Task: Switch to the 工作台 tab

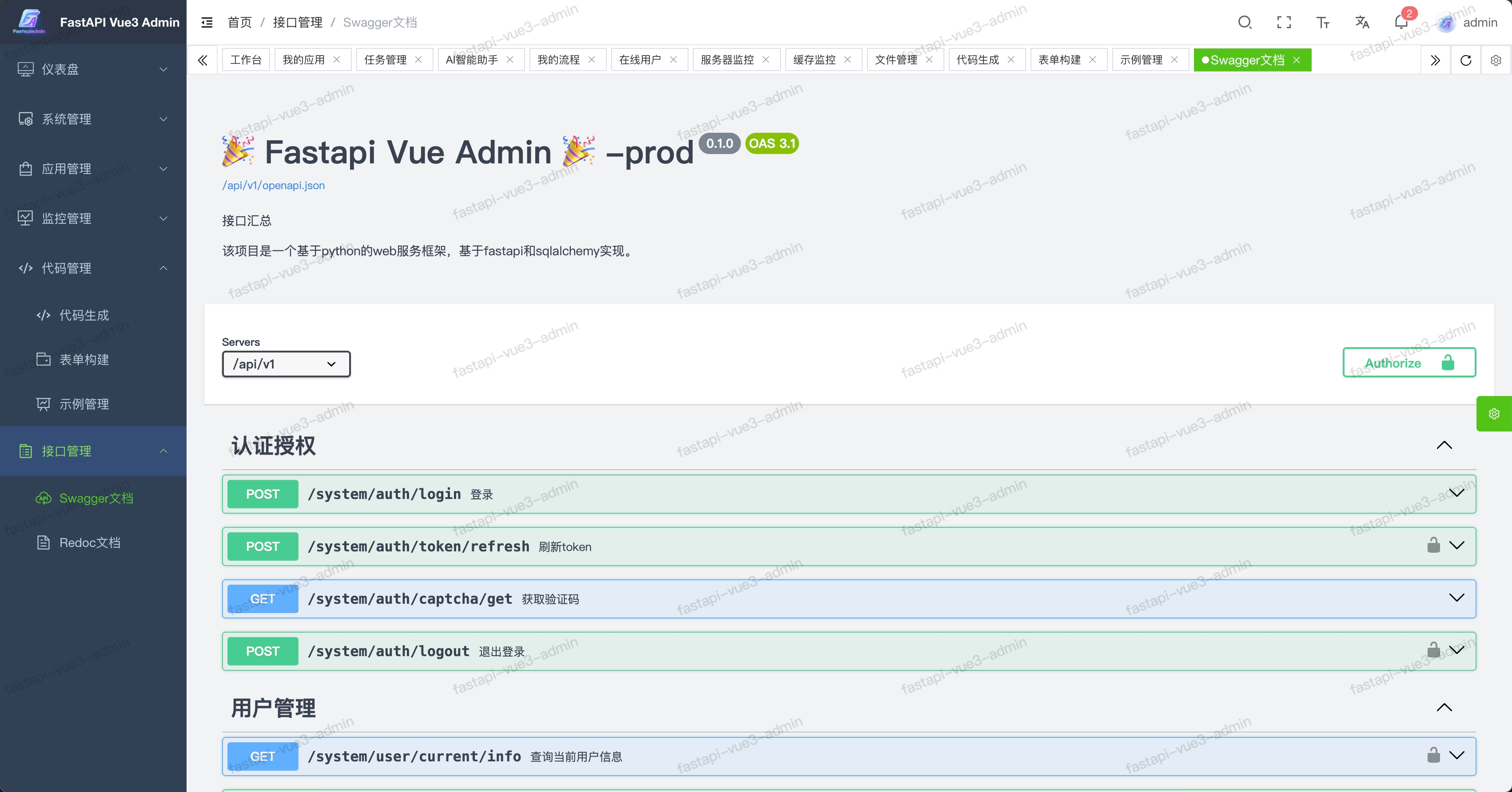Action: [246, 60]
